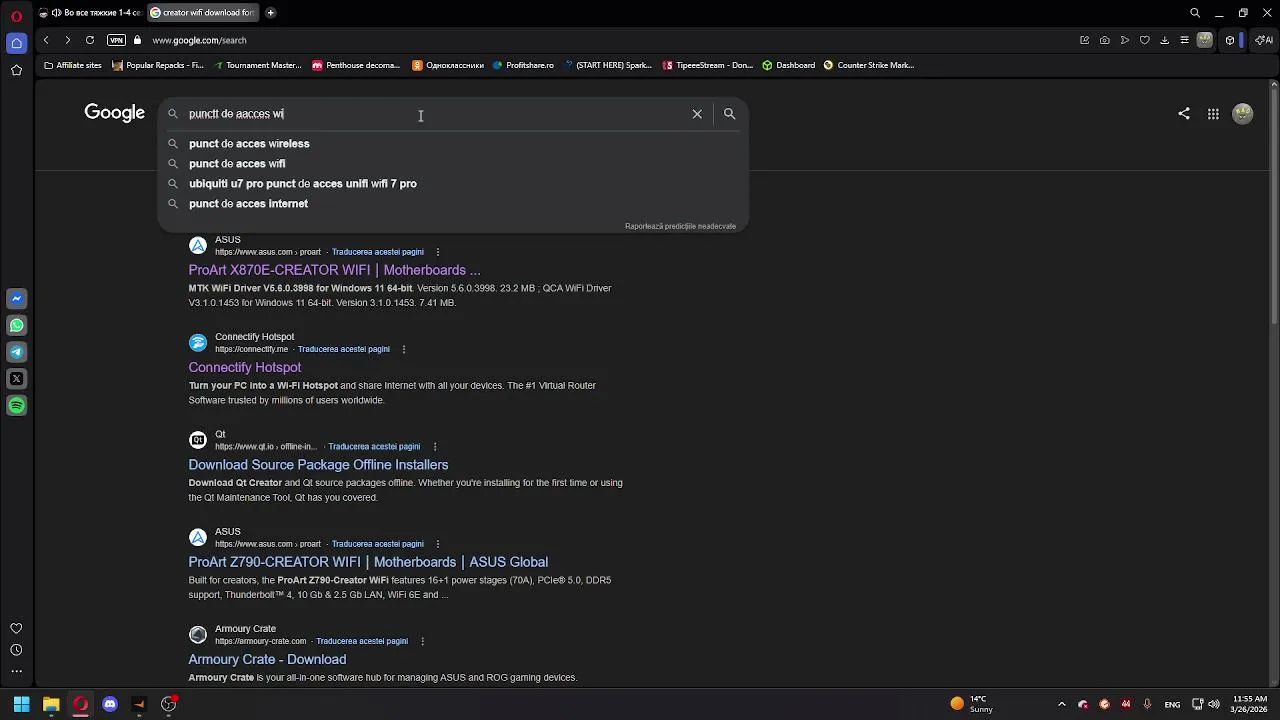Reload the current page
Image resolution: width=1280 pixels, height=720 pixels.
90,40
